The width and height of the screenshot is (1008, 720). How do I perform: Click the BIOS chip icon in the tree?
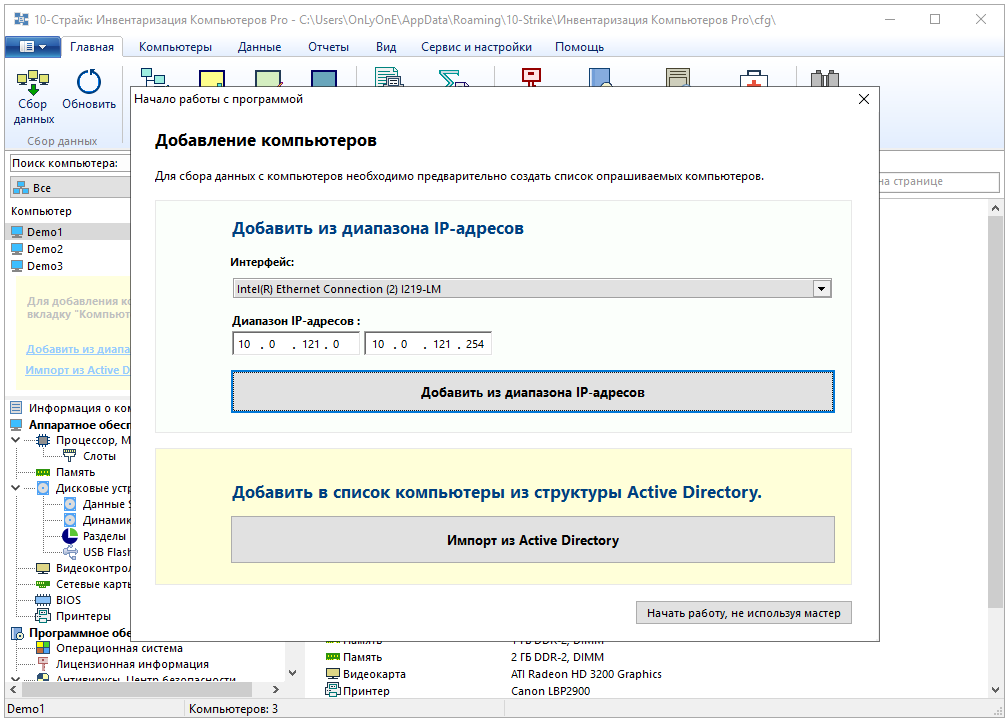pyautogui.click(x=43, y=600)
